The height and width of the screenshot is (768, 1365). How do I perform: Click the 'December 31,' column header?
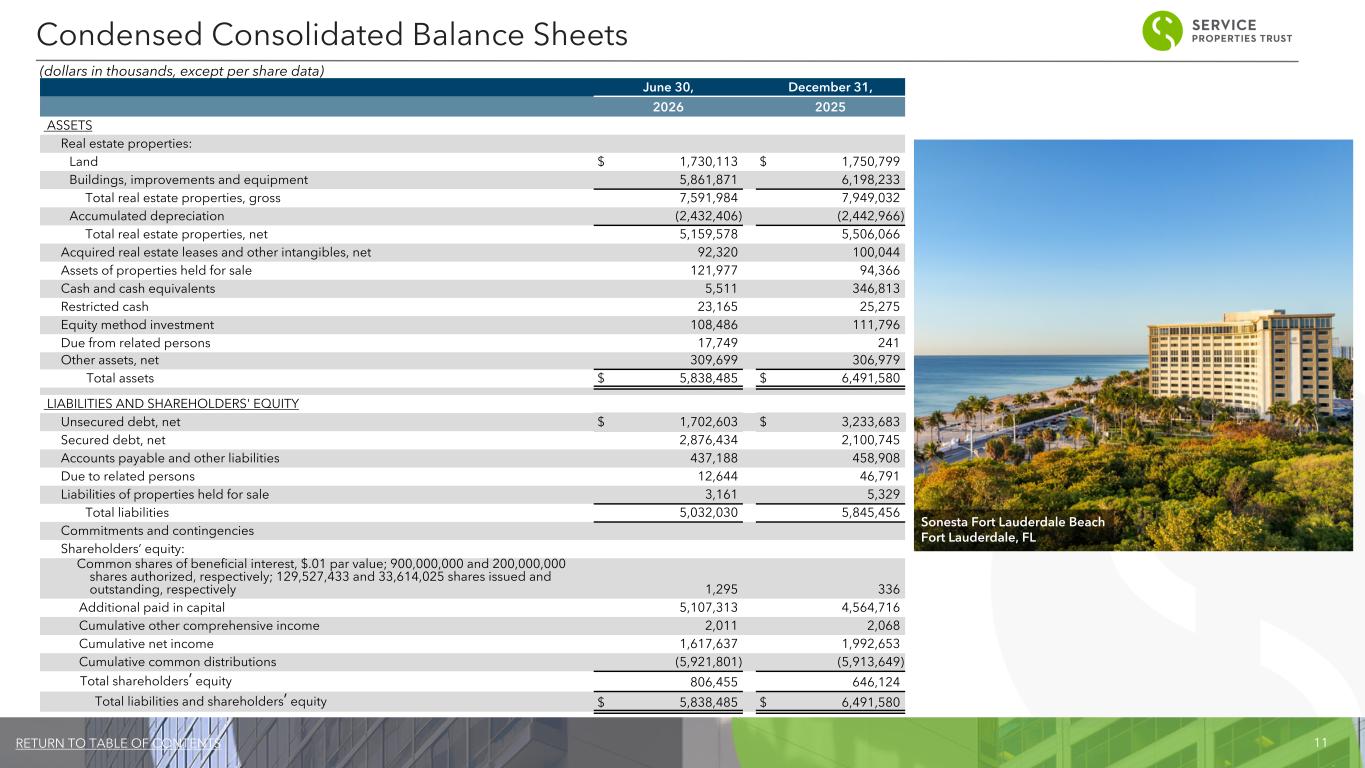(x=830, y=87)
